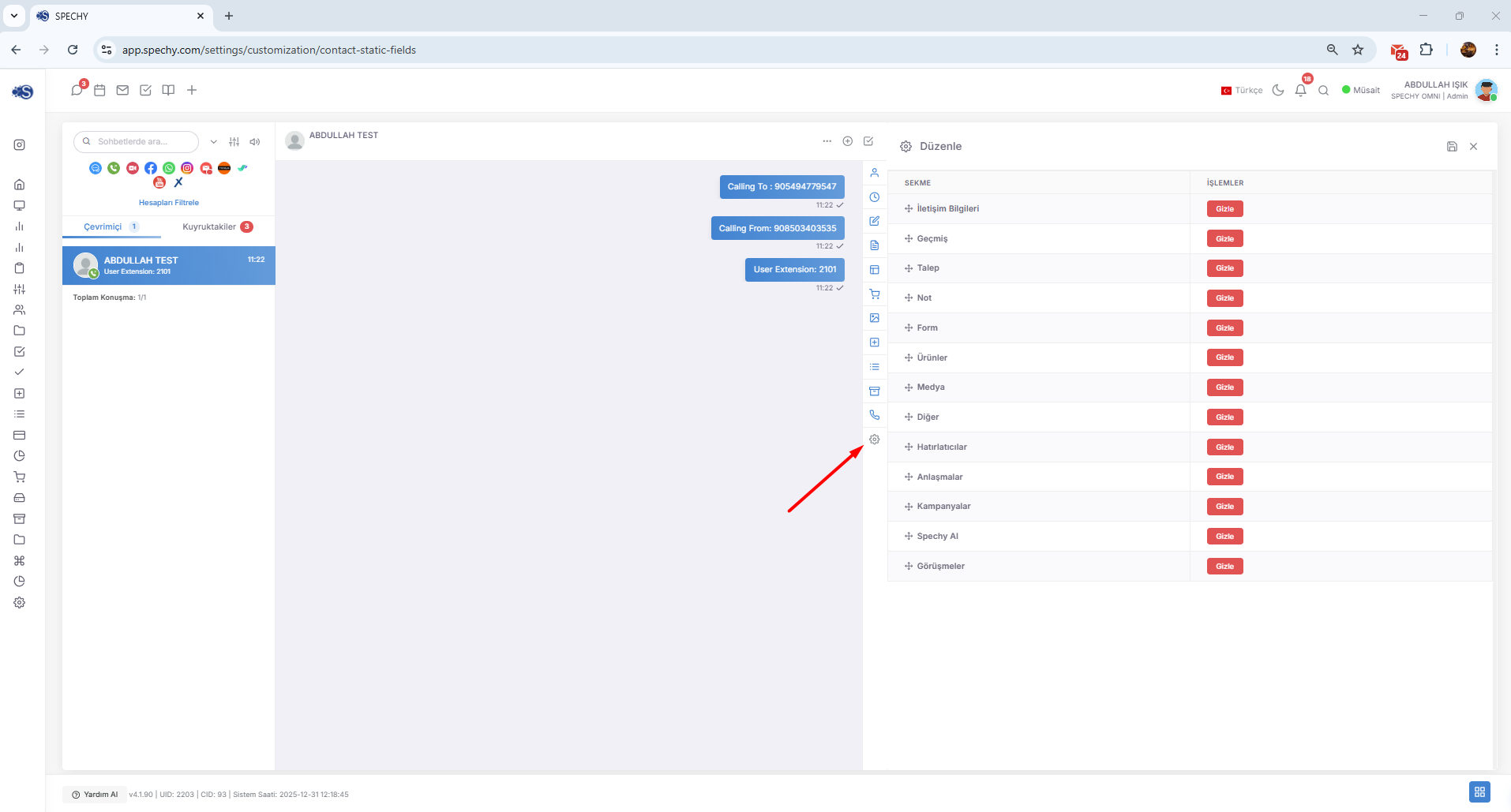Toggle conversation sound speaker icon
The height and width of the screenshot is (812, 1511).
255,142
